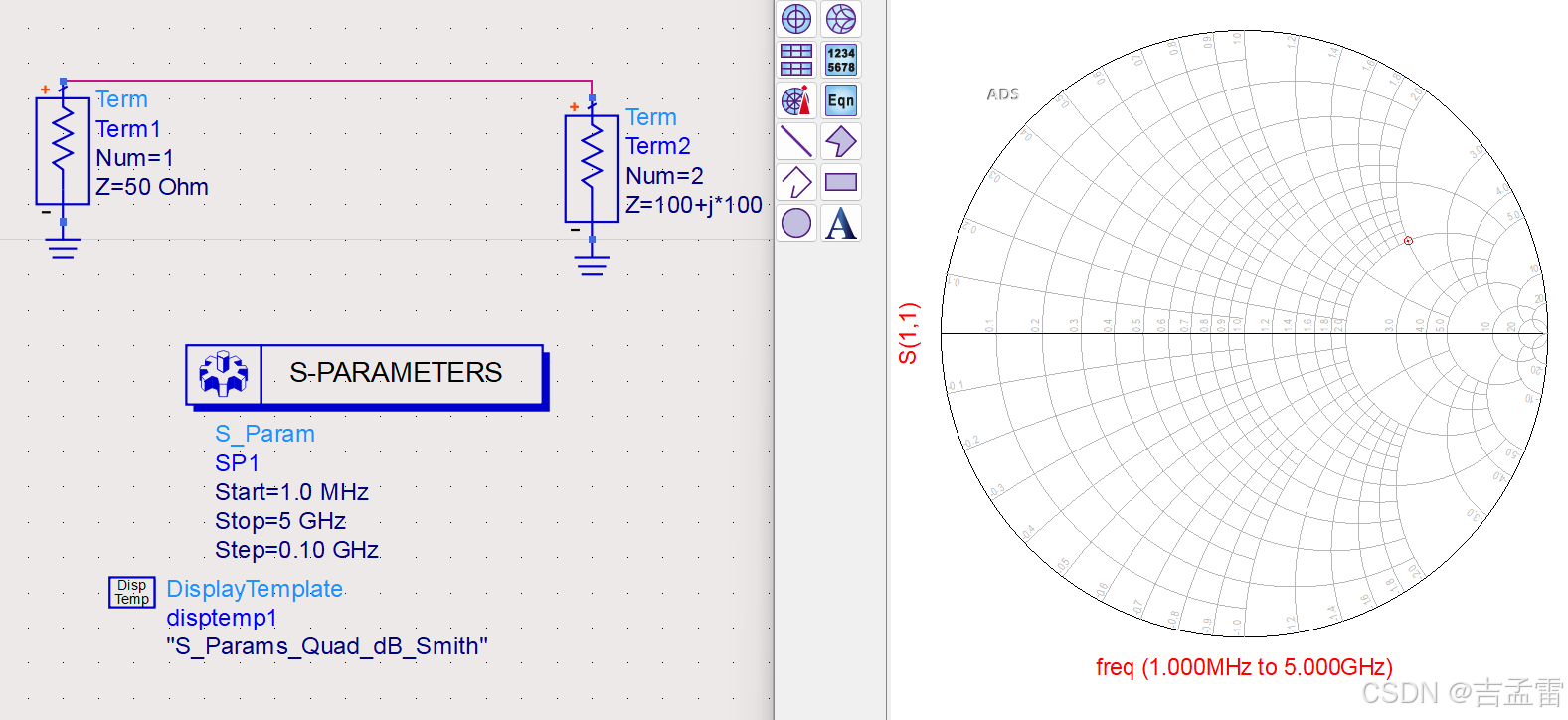Select the S-PARAMETERS controller block
The image size is (1568, 720).
[366, 376]
